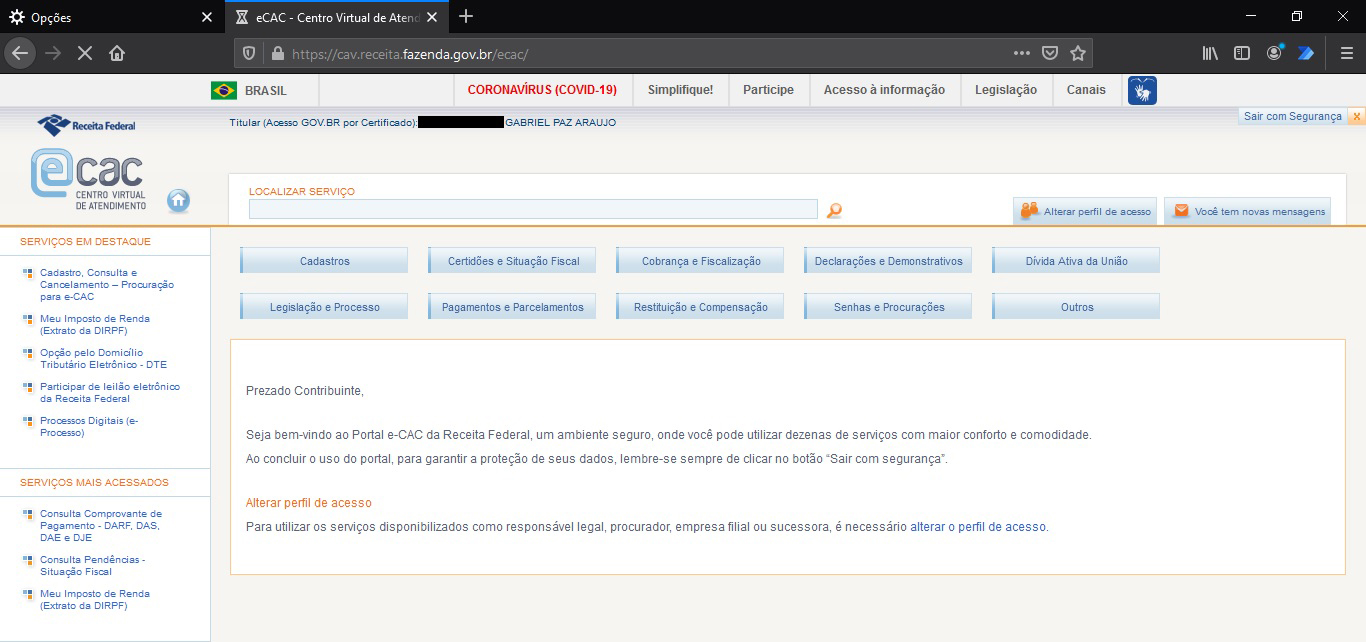Open Firefox library icon
Screen dimensions: 1366x642
click(x=1210, y=54)
